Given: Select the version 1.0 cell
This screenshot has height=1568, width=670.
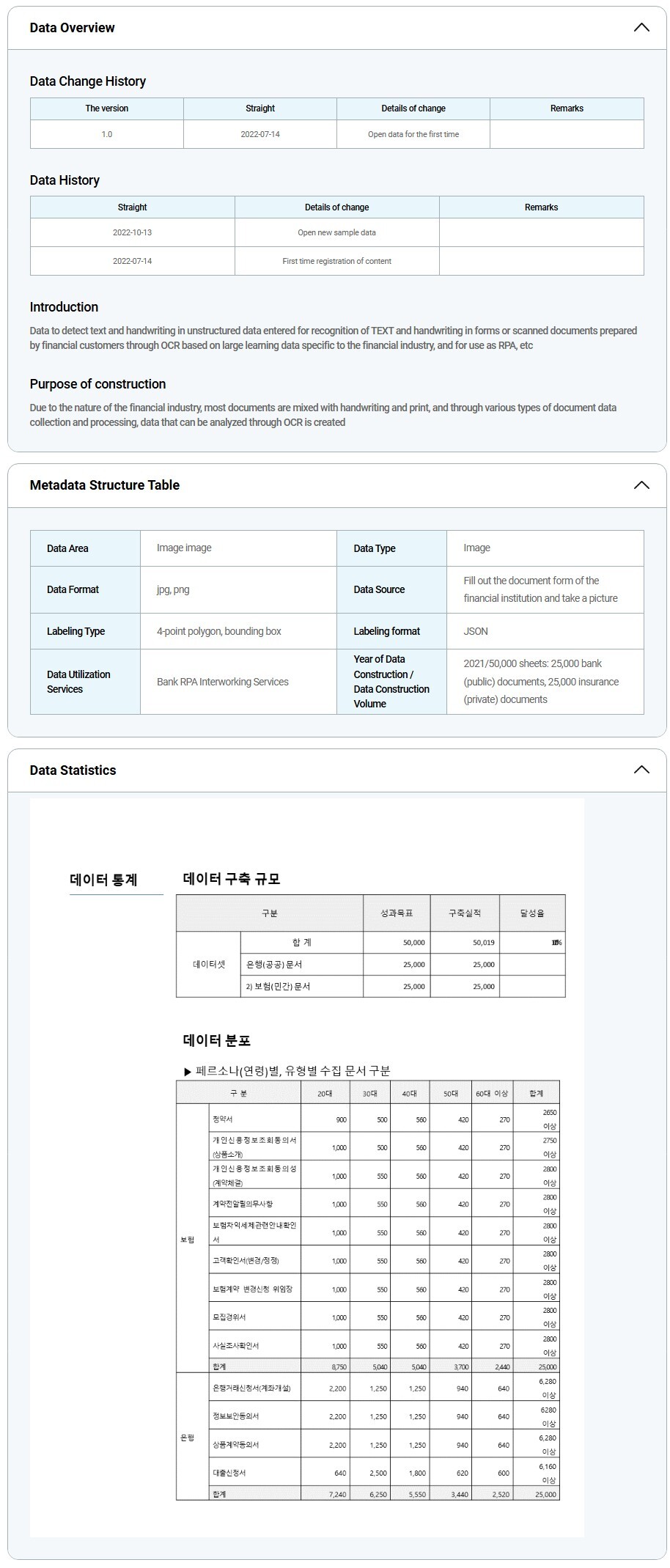Looking at the screenshot, I should pos(107,134).
